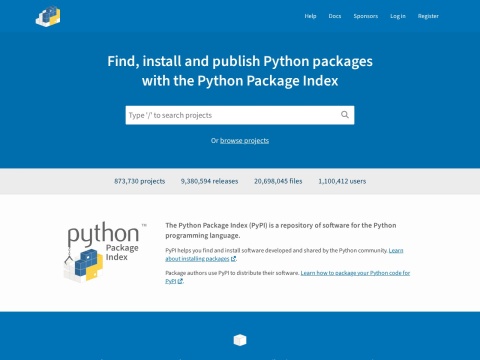Click the 20,698,045 files statistic

[278, 181]
